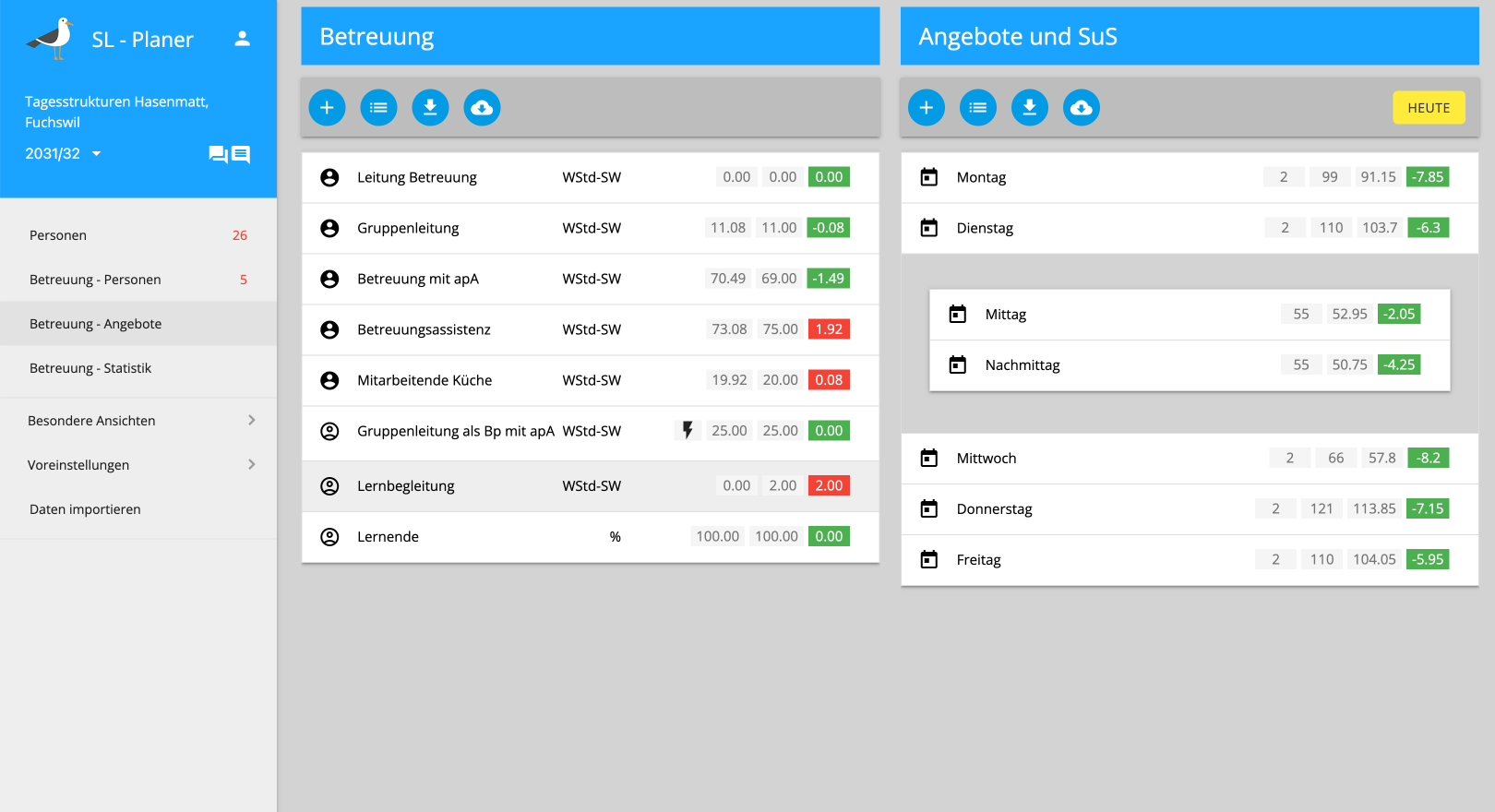Add new entry in Angebote und SuS

926,108
